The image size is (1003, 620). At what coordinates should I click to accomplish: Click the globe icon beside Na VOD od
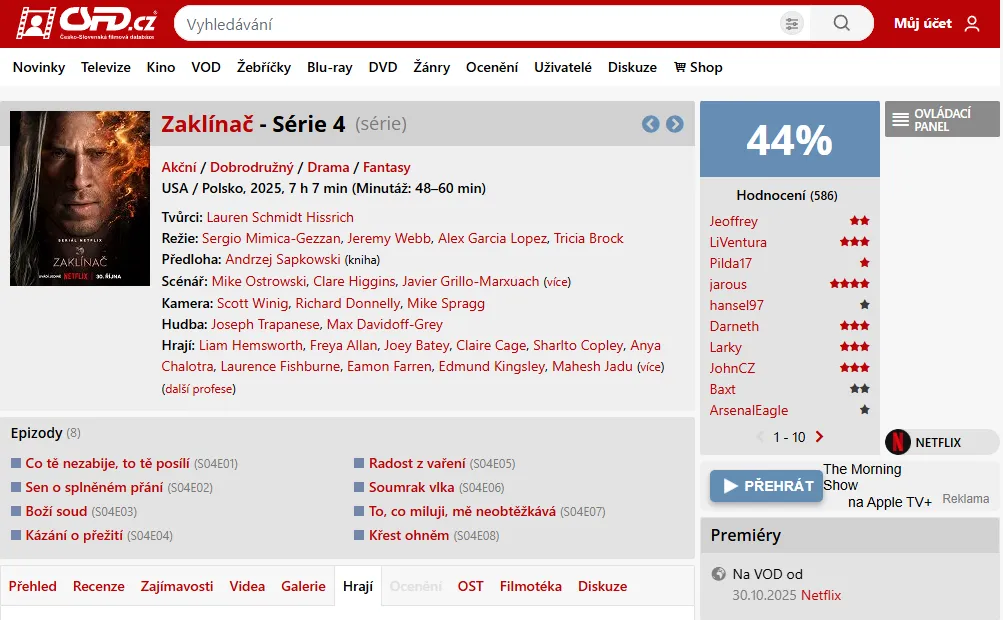click(x=718, y=574)
